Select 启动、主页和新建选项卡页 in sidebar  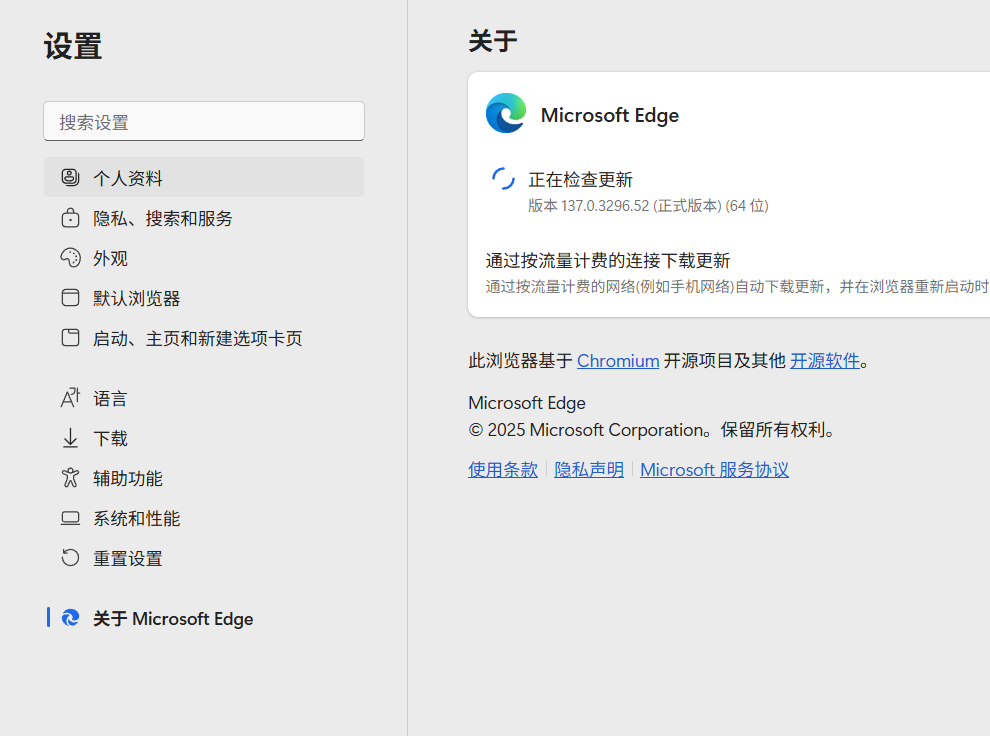(204, 338)
